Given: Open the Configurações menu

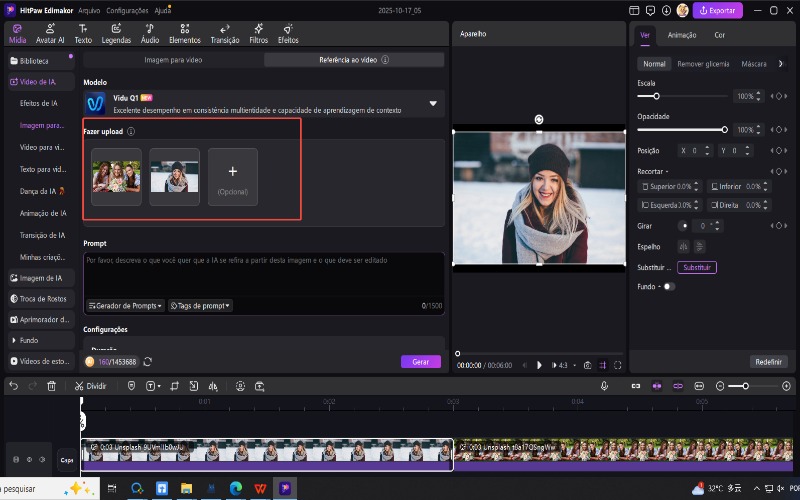Looking at the screenshot, I should [127, 10].
